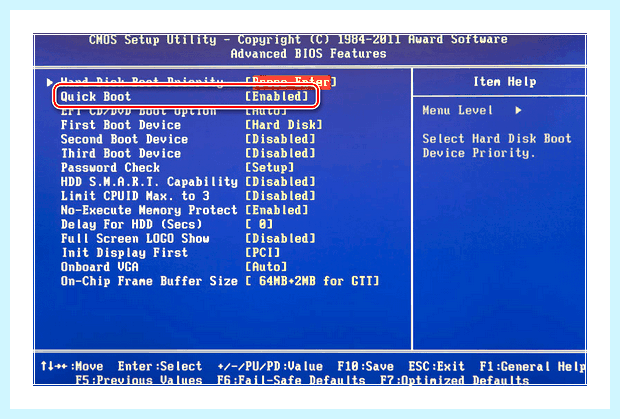Select the Limit CPUID Max. to 3 label
This screenshot has width=620, height=419.
(x=135, y=196)
